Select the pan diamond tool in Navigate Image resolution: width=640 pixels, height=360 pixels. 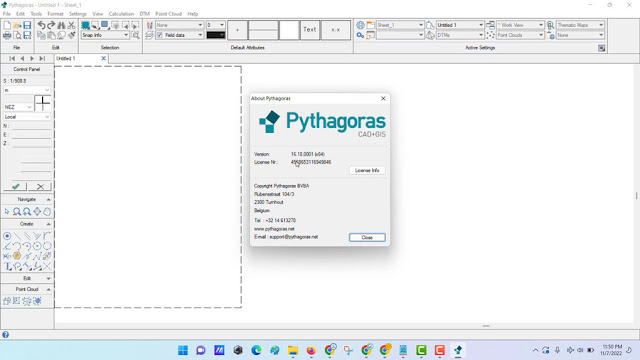[x=37, y=211]
